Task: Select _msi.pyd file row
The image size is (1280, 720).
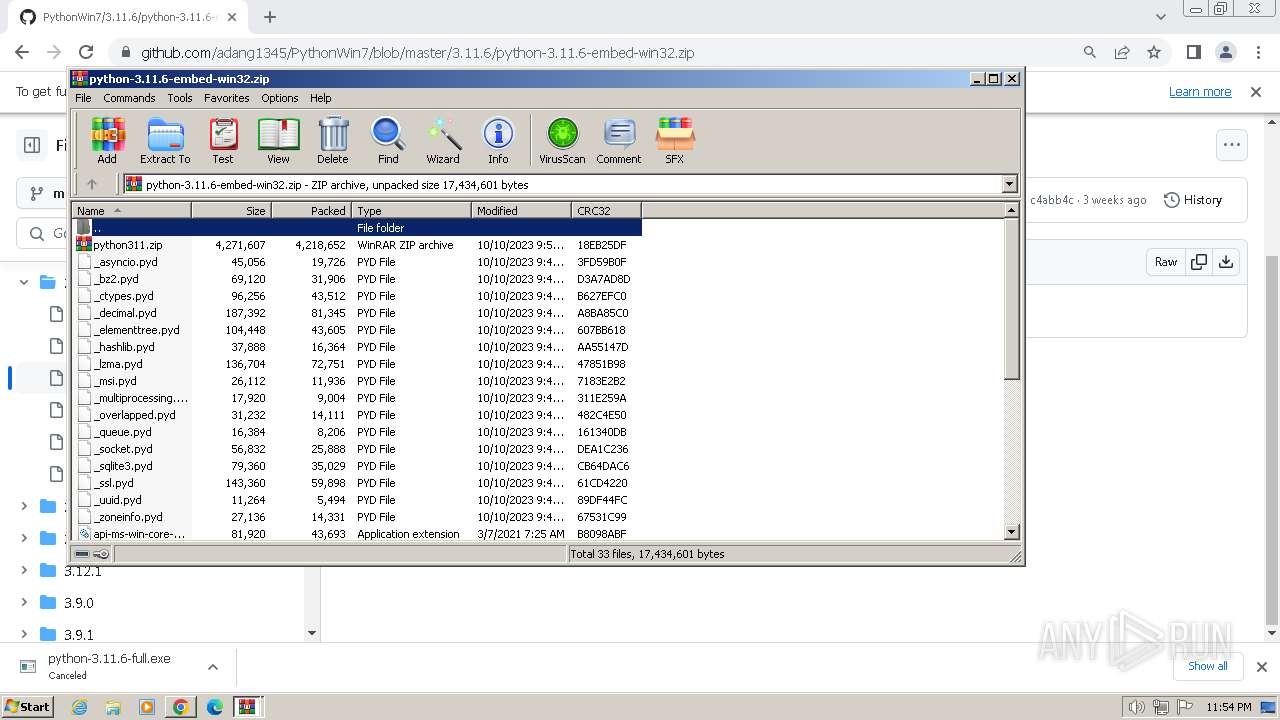Action: click(357, 381)
